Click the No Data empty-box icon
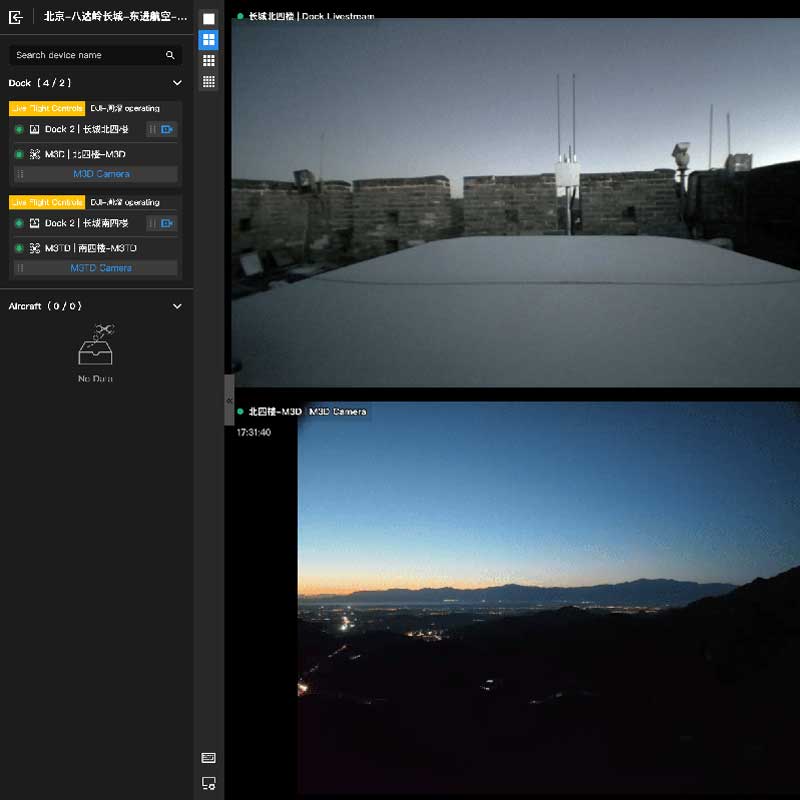This screenshot has height=800, width=800. pos(96,344)
